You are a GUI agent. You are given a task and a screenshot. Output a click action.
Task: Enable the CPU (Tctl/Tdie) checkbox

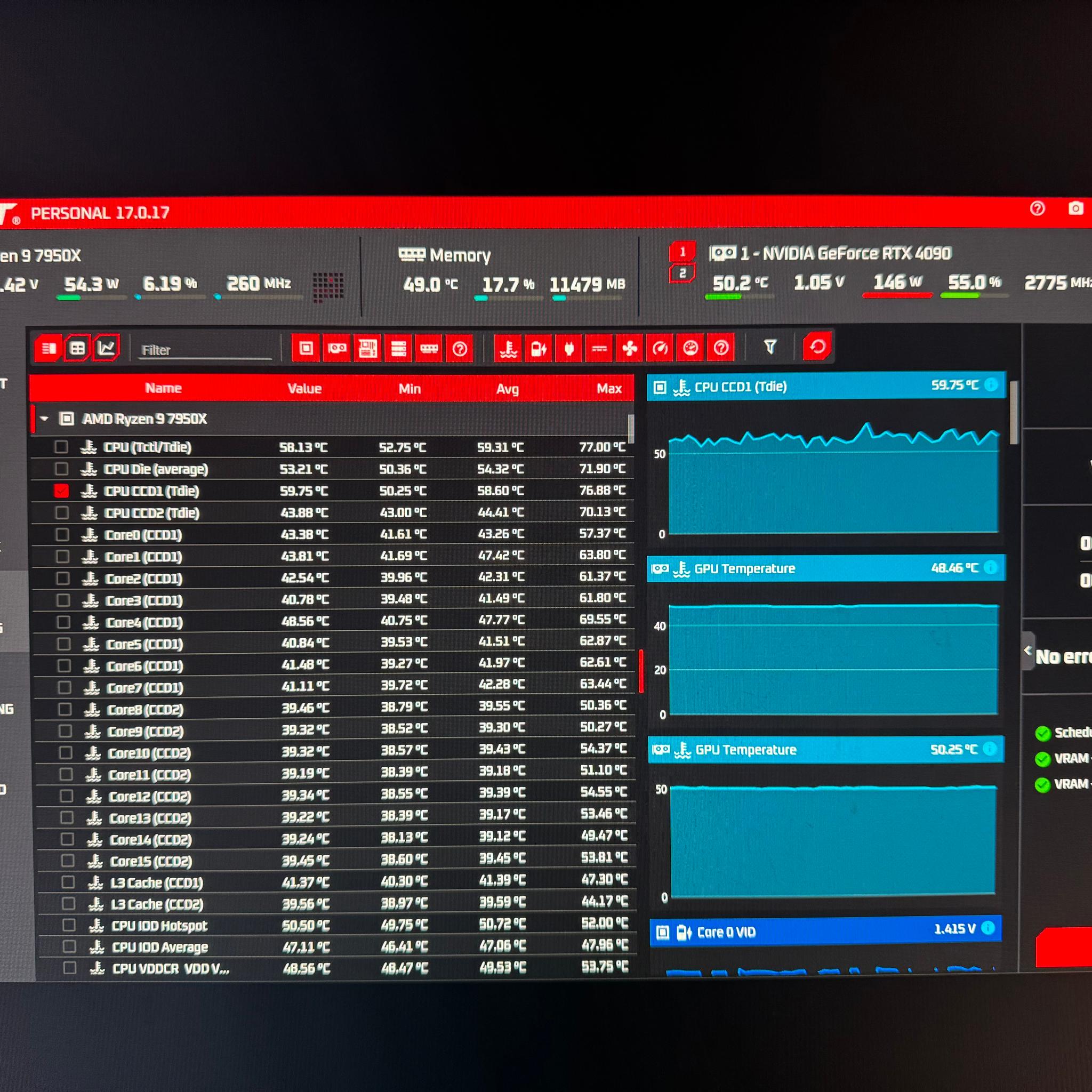(61, 447)
